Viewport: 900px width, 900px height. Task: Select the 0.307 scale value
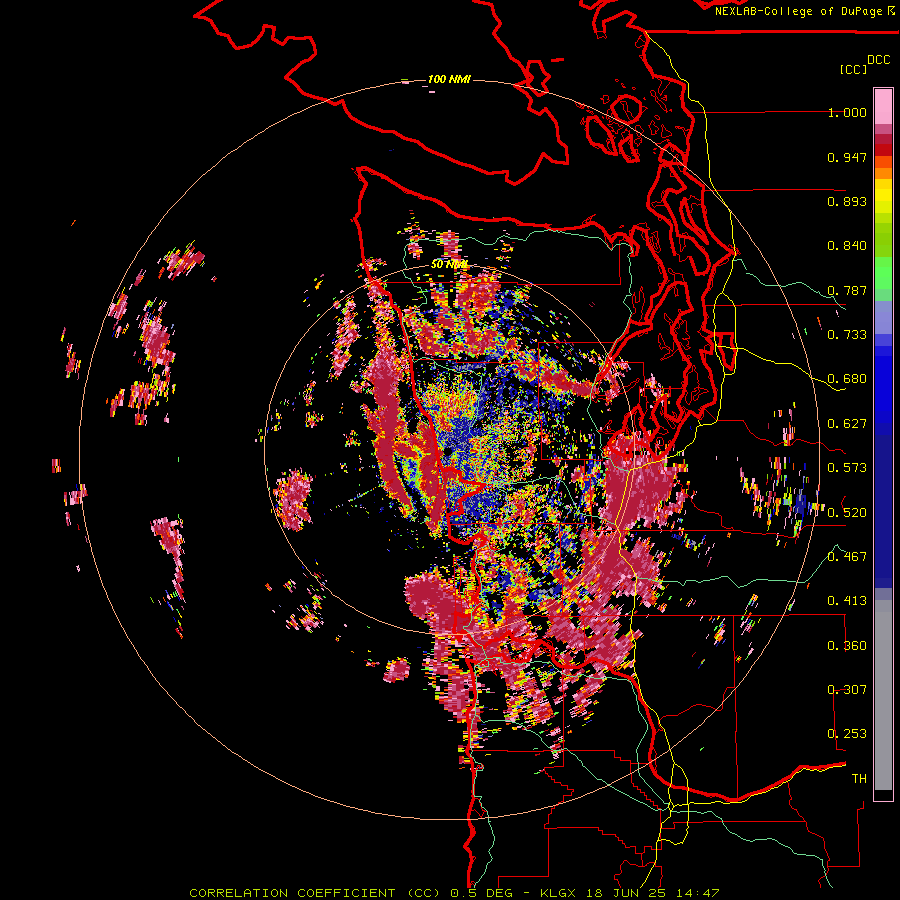pyautogui.click(x=847, y=689)
